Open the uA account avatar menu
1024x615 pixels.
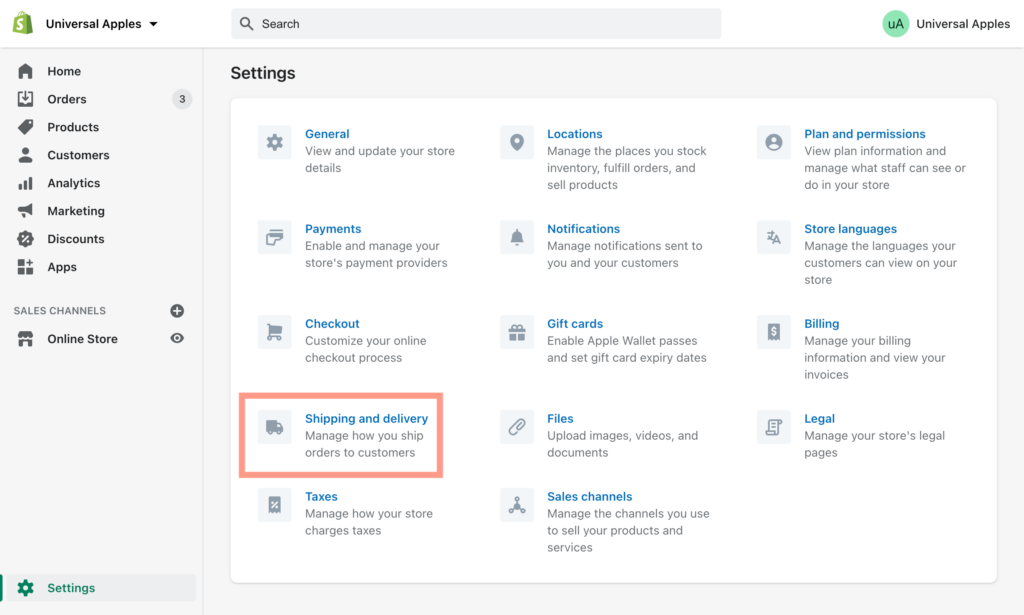point(895,24)
